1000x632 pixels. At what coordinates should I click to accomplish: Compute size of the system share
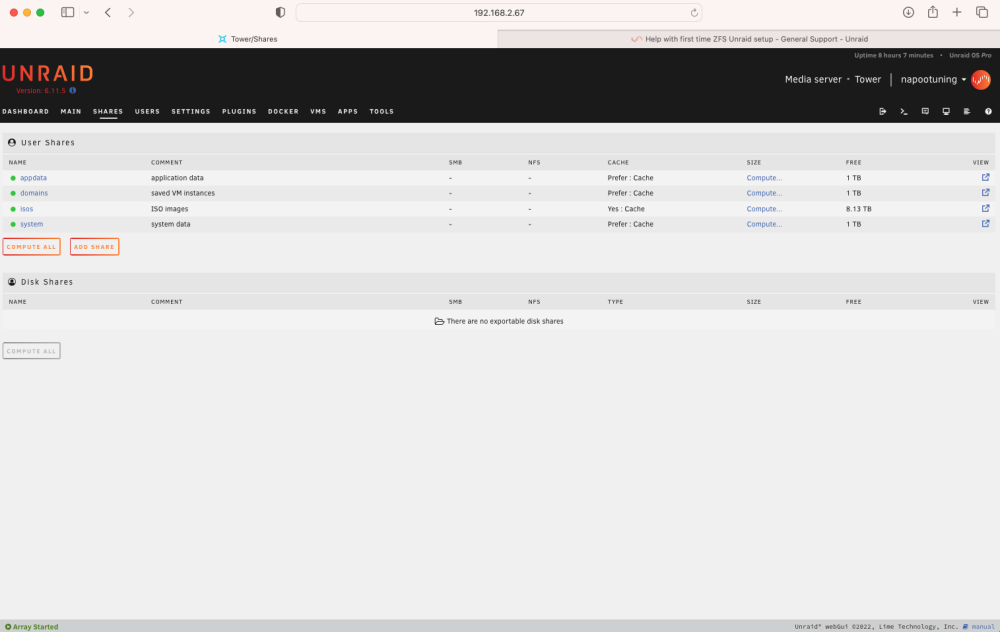click(x=764, y=224)
